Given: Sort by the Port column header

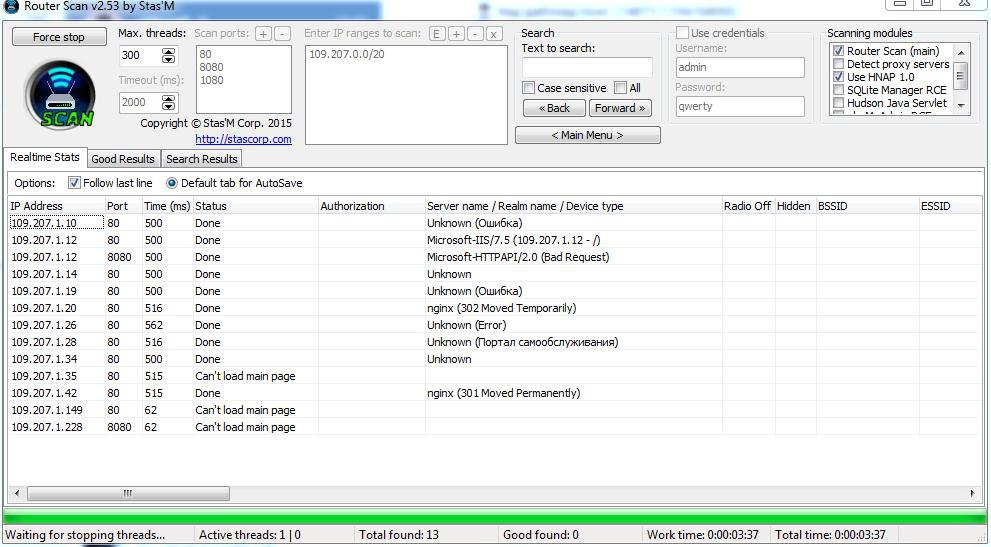Looking at the screenshot, I should [x=123, y=206].
